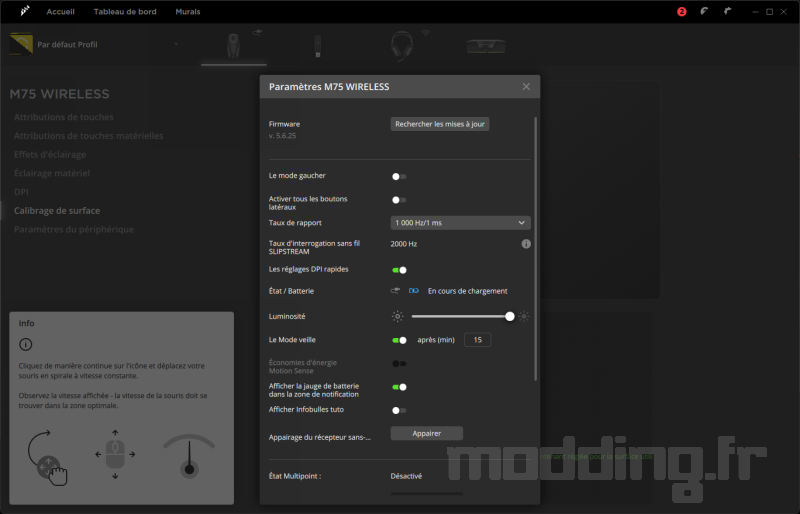The image size is (800, 514).
Task: Open the DPI section
Action: (x=21, y=192)
